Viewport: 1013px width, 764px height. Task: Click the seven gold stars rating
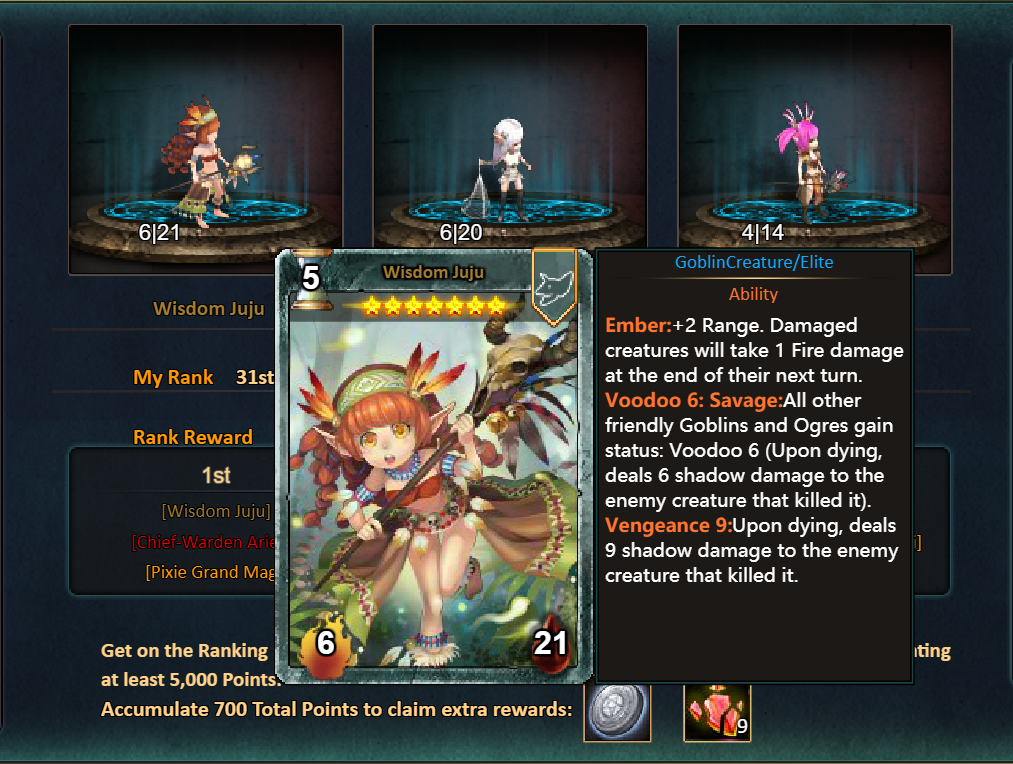(433, 305)
